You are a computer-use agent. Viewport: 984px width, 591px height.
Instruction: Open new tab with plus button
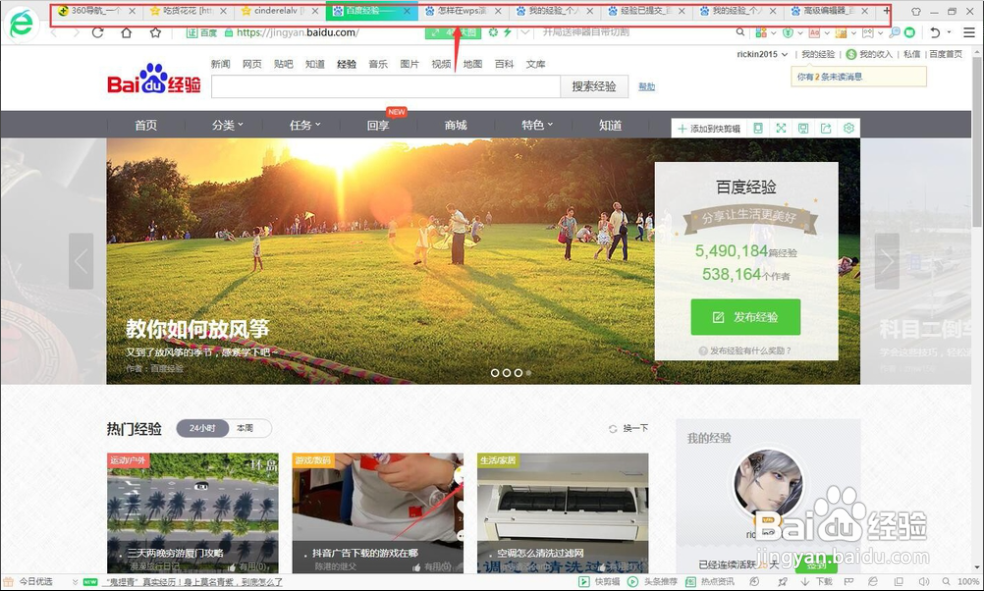pyautogui.click(x=887, y=11)
